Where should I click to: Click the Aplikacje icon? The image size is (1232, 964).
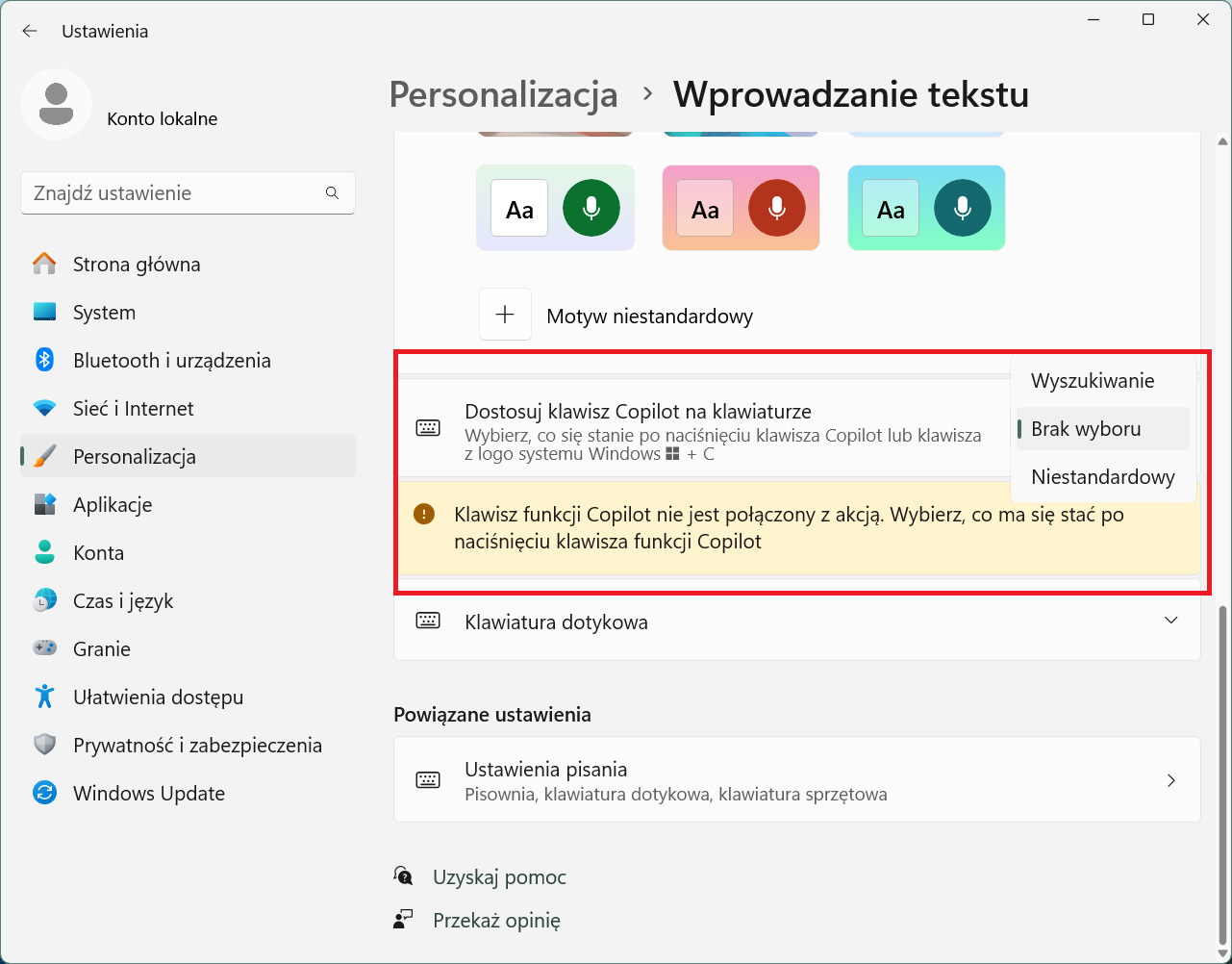coord(44,504)
